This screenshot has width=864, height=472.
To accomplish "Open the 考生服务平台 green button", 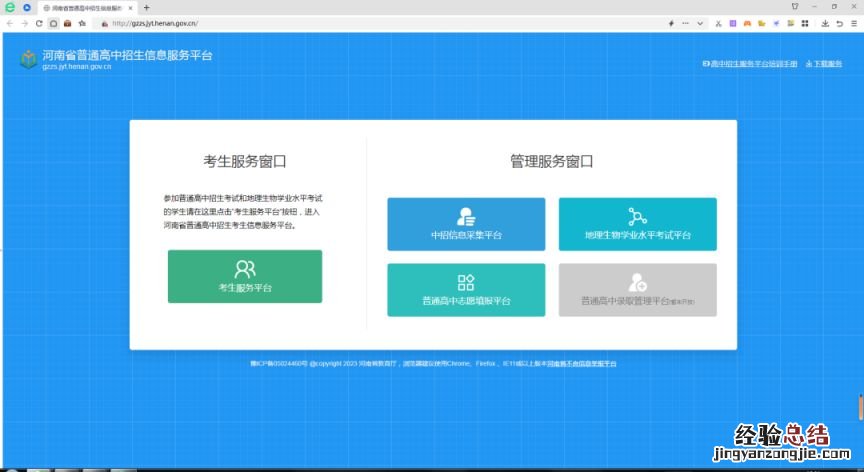I will pyautogui.click(x=245, y=276).
